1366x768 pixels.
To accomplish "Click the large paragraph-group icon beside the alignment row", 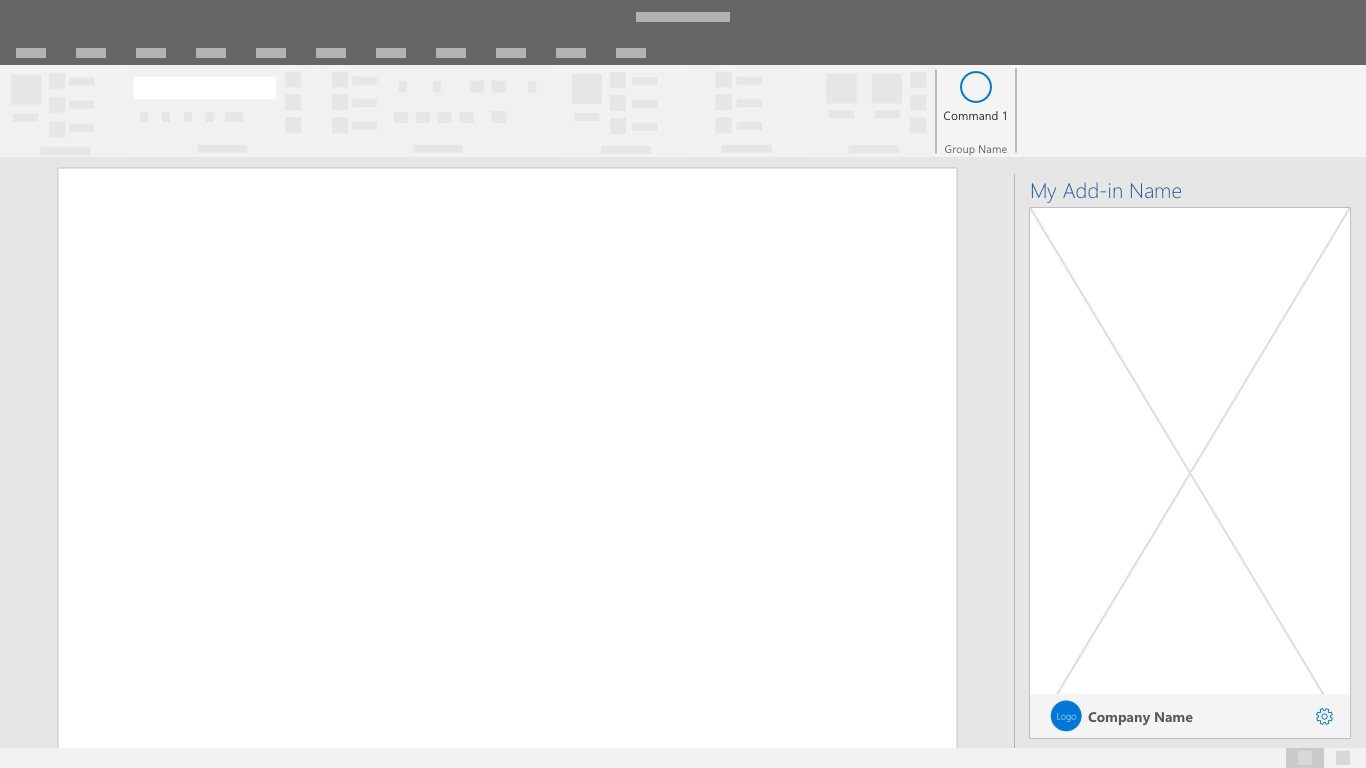I will point(499,117).
